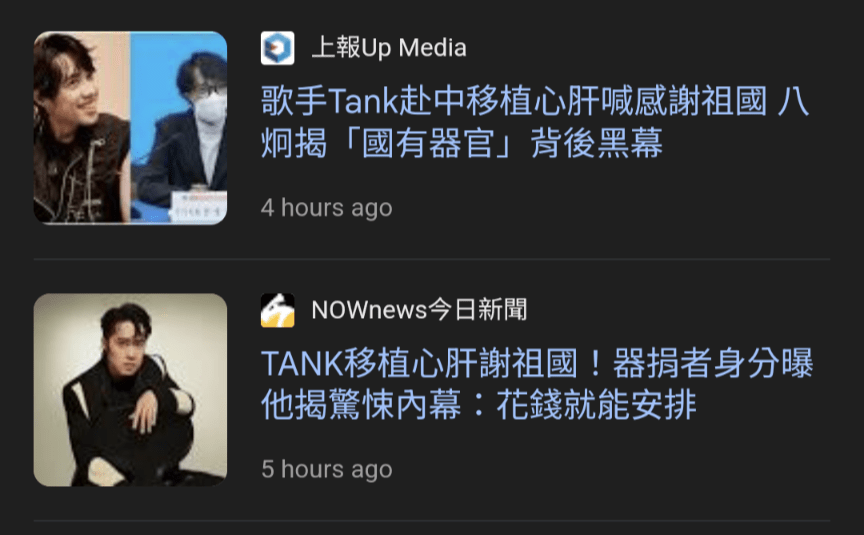Screen dimensions: 864x535
Task: Open headline starting 歌手Tank赴中移植心肝
Action: tap(534, 122)
